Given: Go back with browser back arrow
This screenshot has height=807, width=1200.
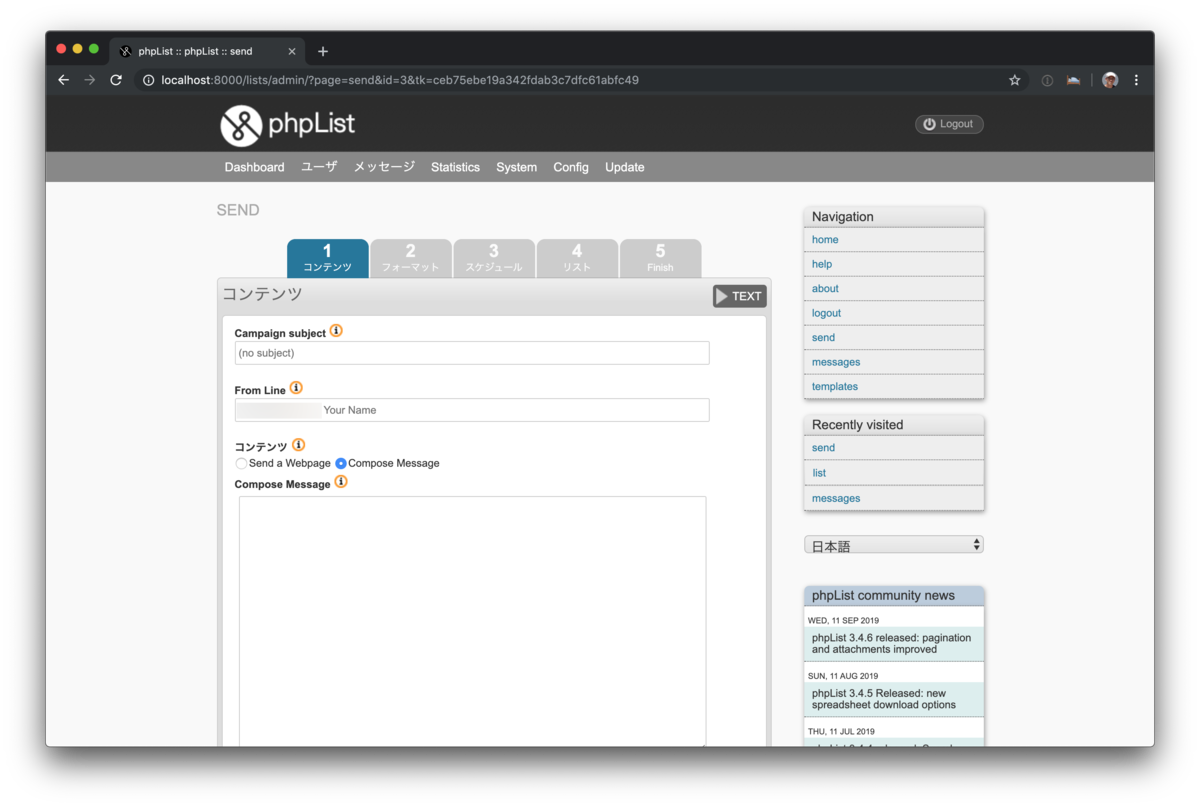Looking at the screenshot, I should (64, 80).
